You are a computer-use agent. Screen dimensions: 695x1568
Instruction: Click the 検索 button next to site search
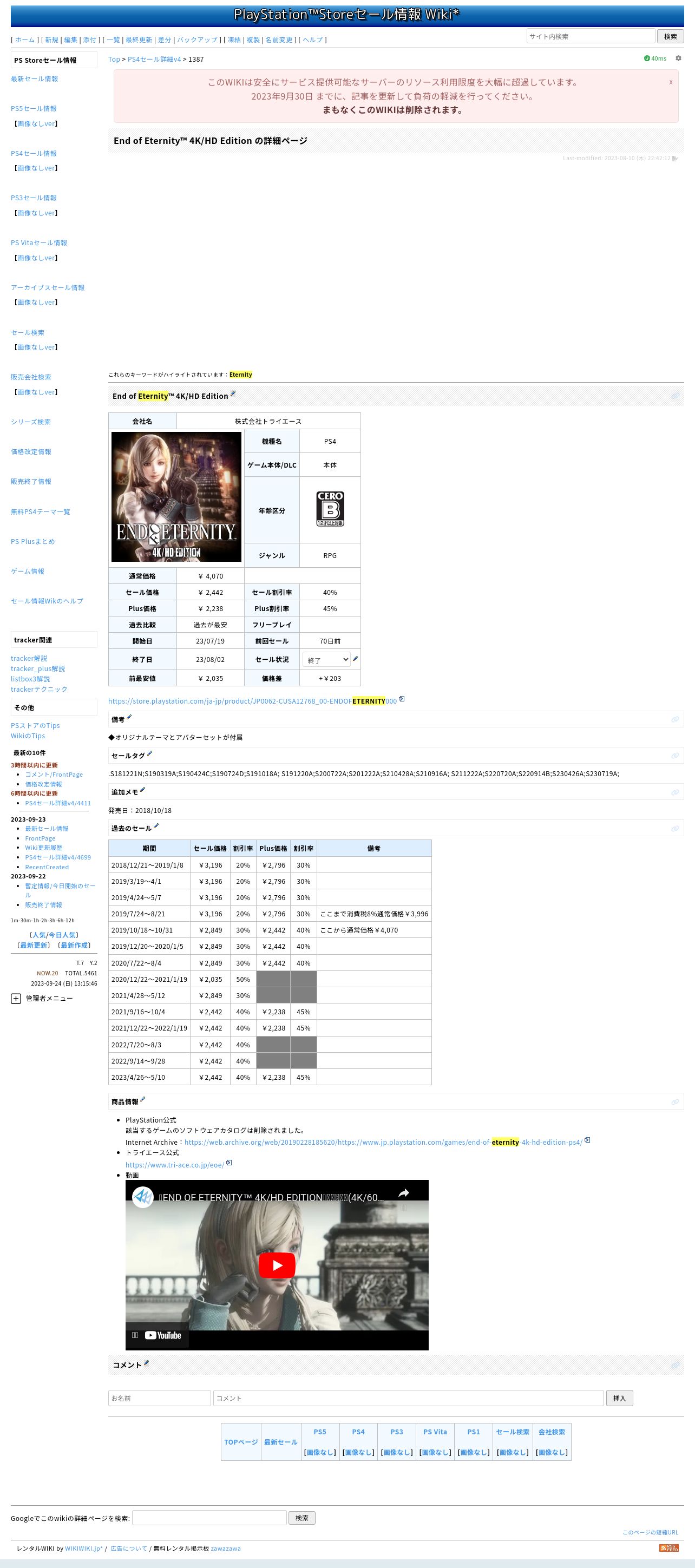point(670,36)
